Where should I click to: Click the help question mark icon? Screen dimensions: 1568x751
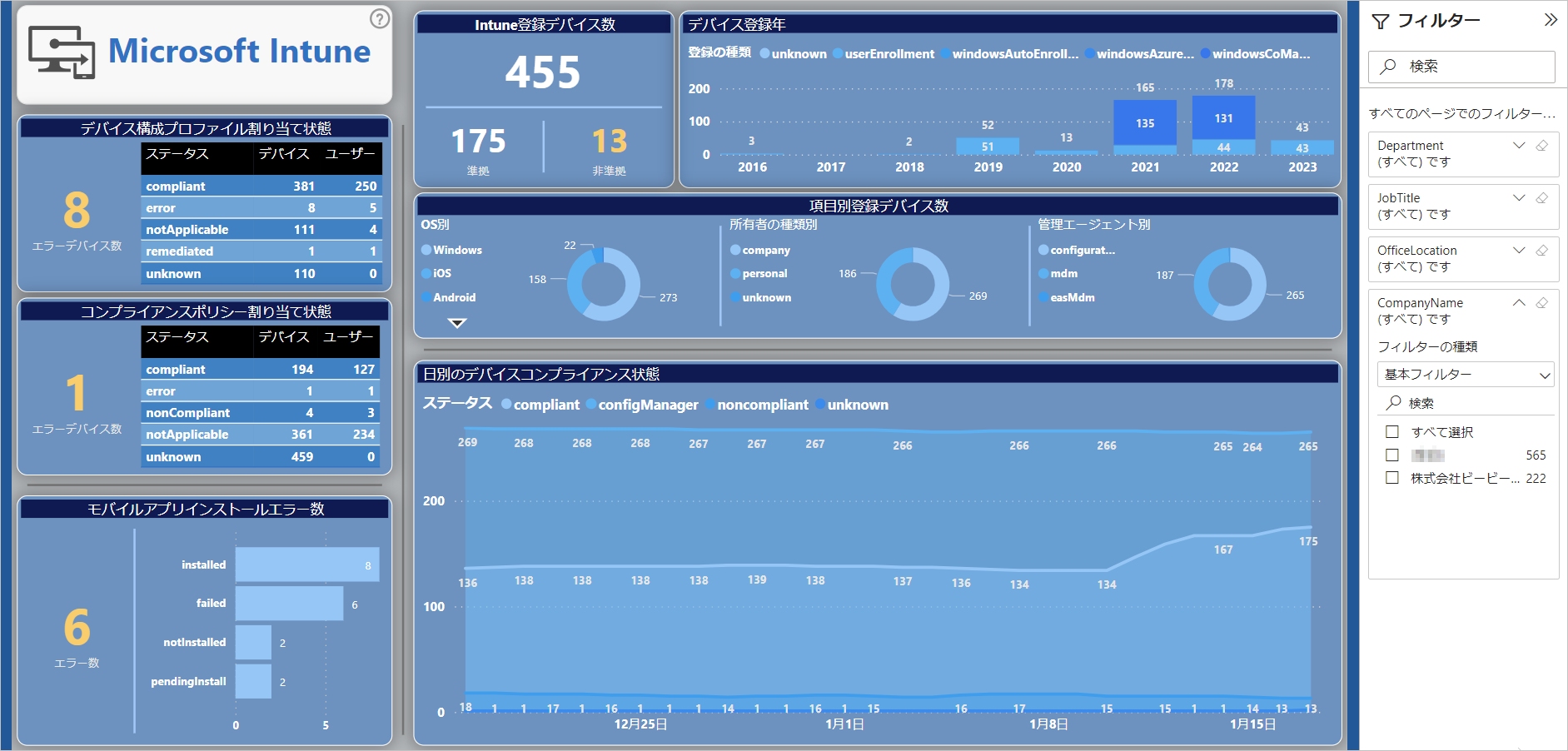tap(380, 18)
